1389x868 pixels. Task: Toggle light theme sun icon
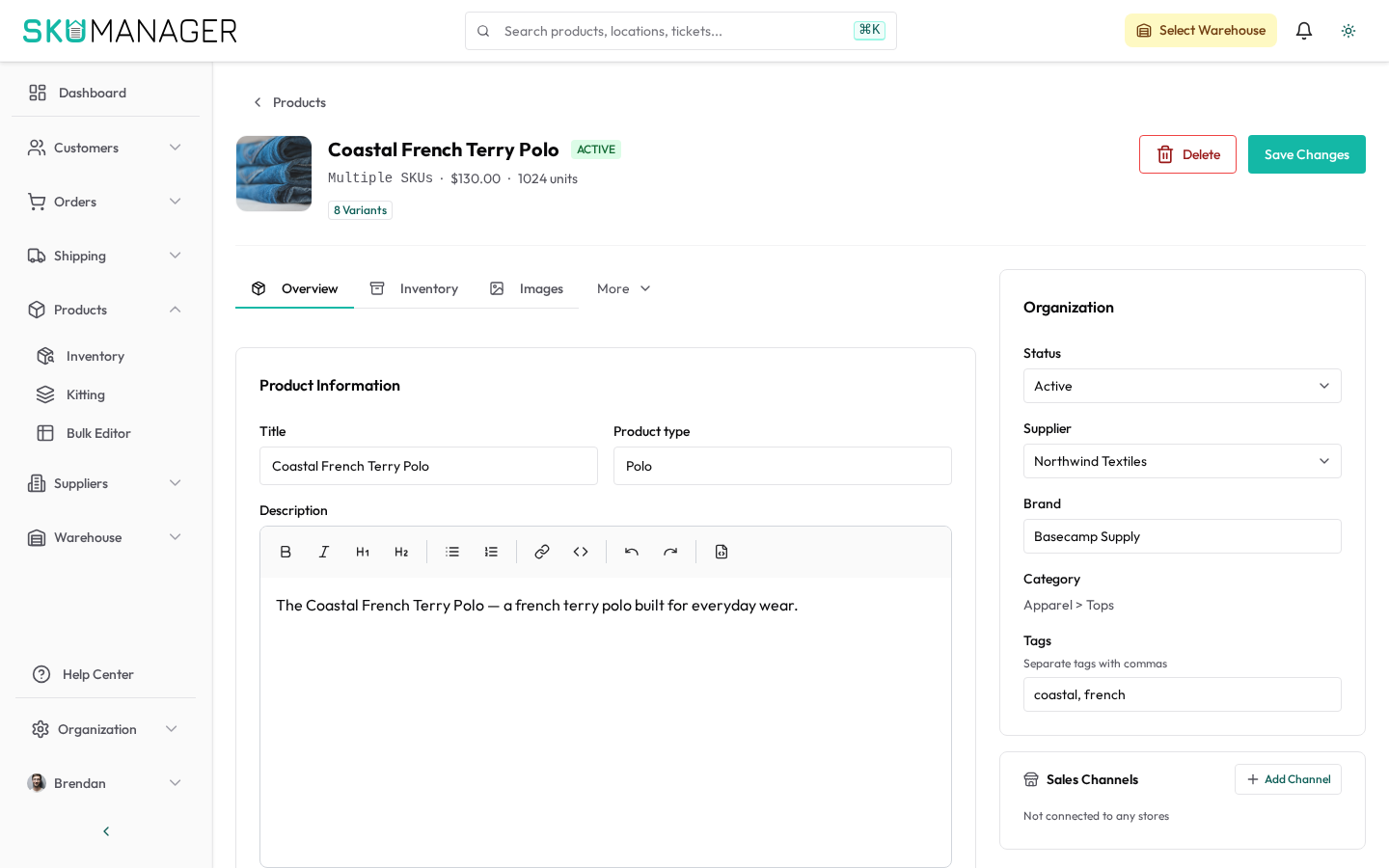pyautogui.click(x=1348, y=31)
